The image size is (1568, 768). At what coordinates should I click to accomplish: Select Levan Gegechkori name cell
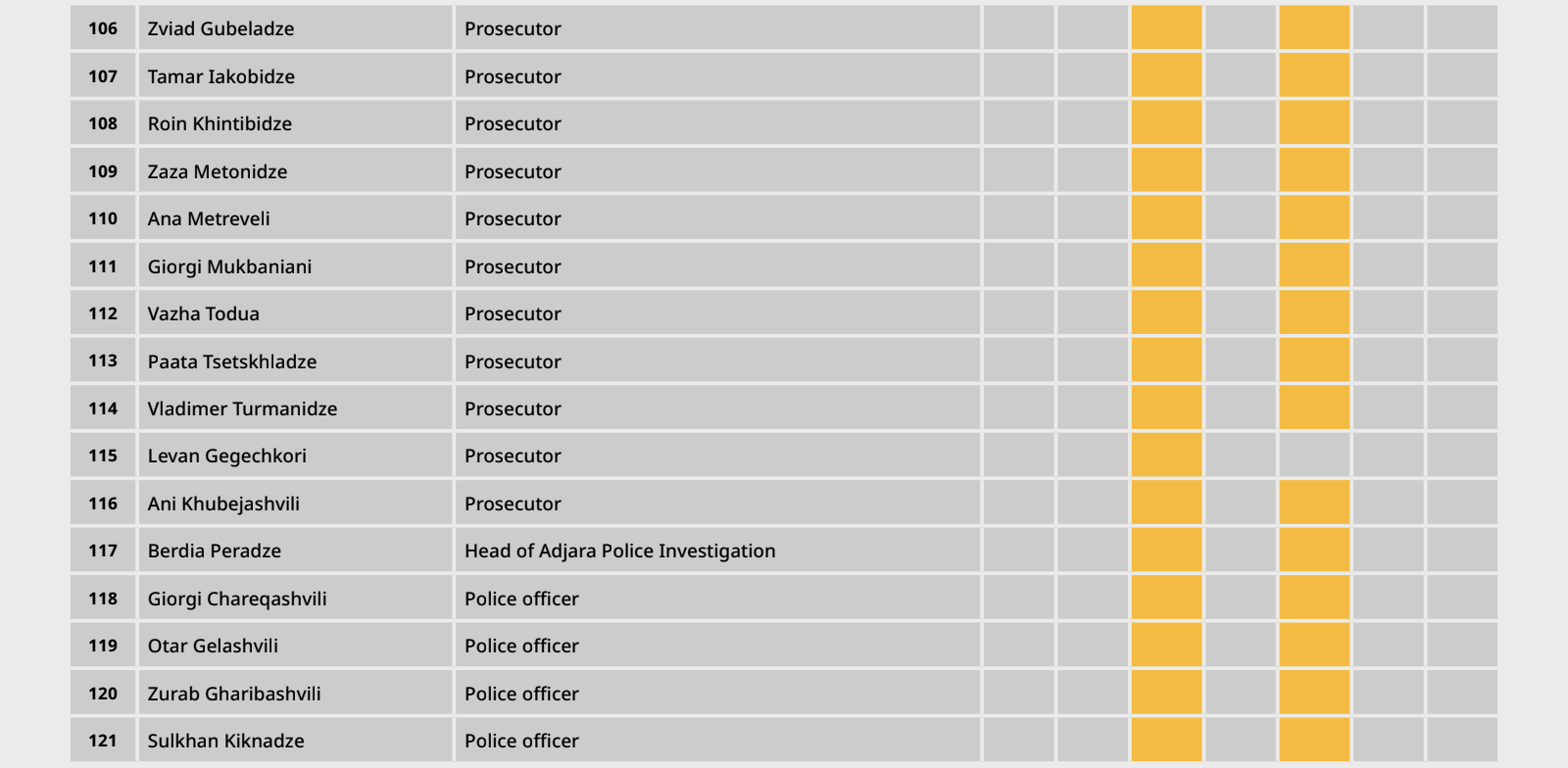(x=295, y=455)
